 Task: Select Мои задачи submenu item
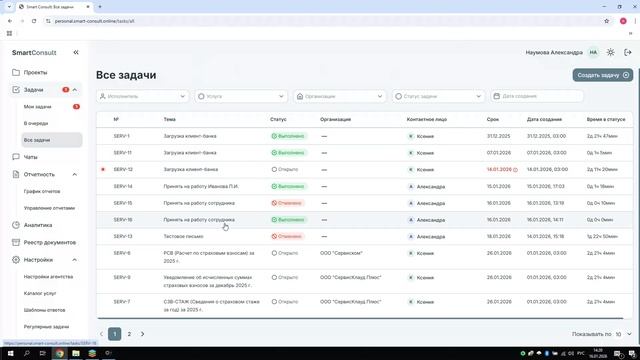coord(38,107)
